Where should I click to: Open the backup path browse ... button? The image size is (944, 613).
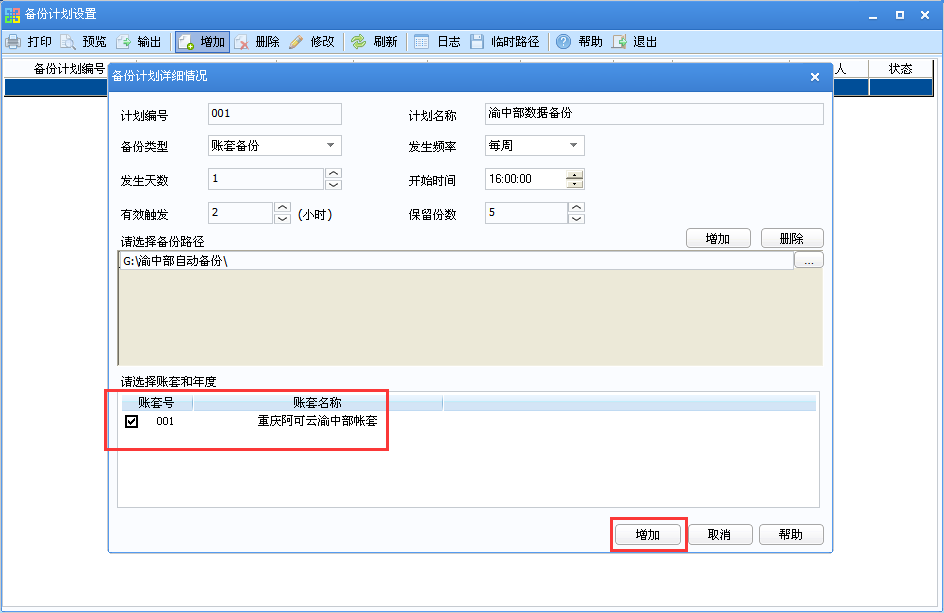[810, 260]
